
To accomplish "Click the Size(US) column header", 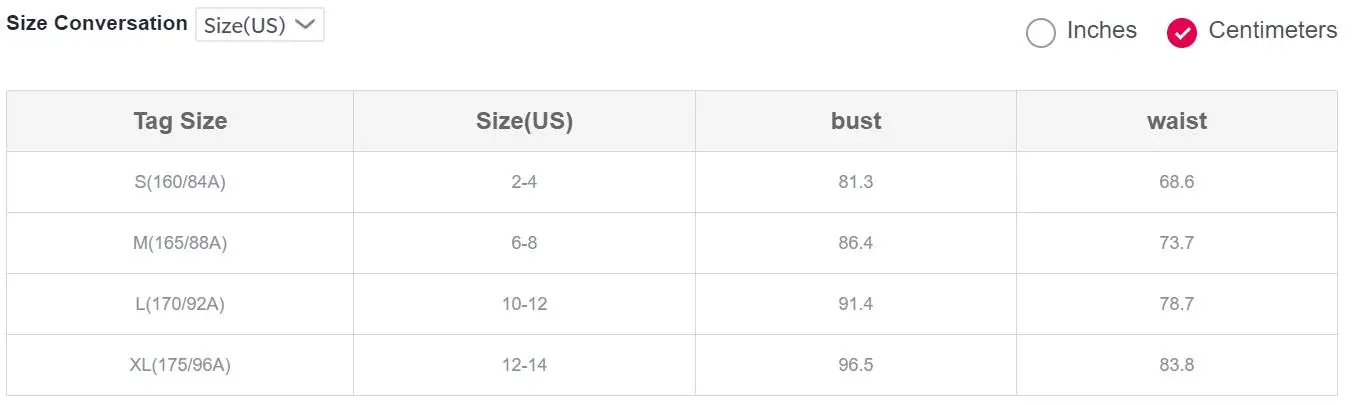I will (x=524, y=121).
